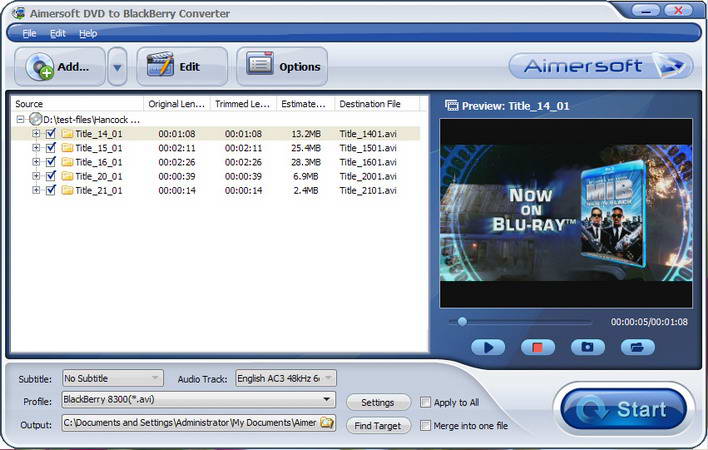Open the Edit menu
This screenshot has width=708, height=450.
tap(58, 33)
